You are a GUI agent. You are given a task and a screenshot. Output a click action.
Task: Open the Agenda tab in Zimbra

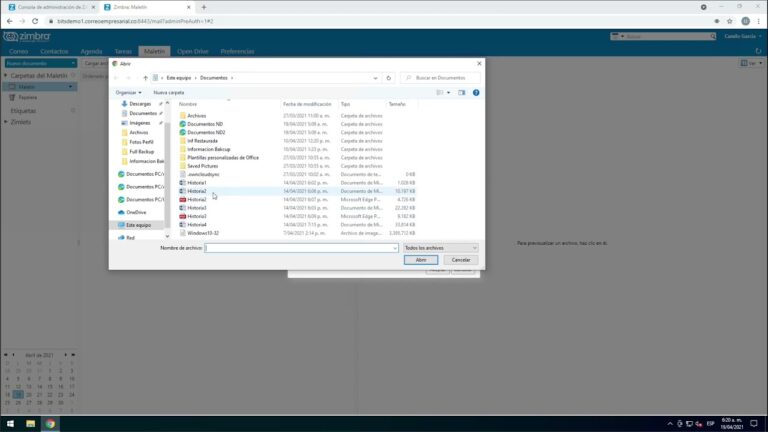coord(92,51)
